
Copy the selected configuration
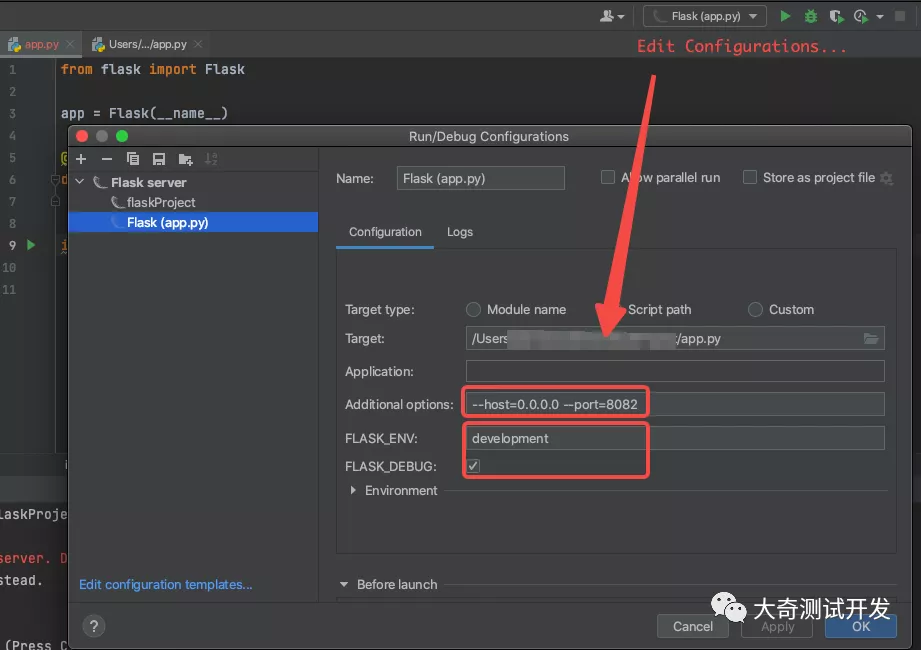pos(133,159)
